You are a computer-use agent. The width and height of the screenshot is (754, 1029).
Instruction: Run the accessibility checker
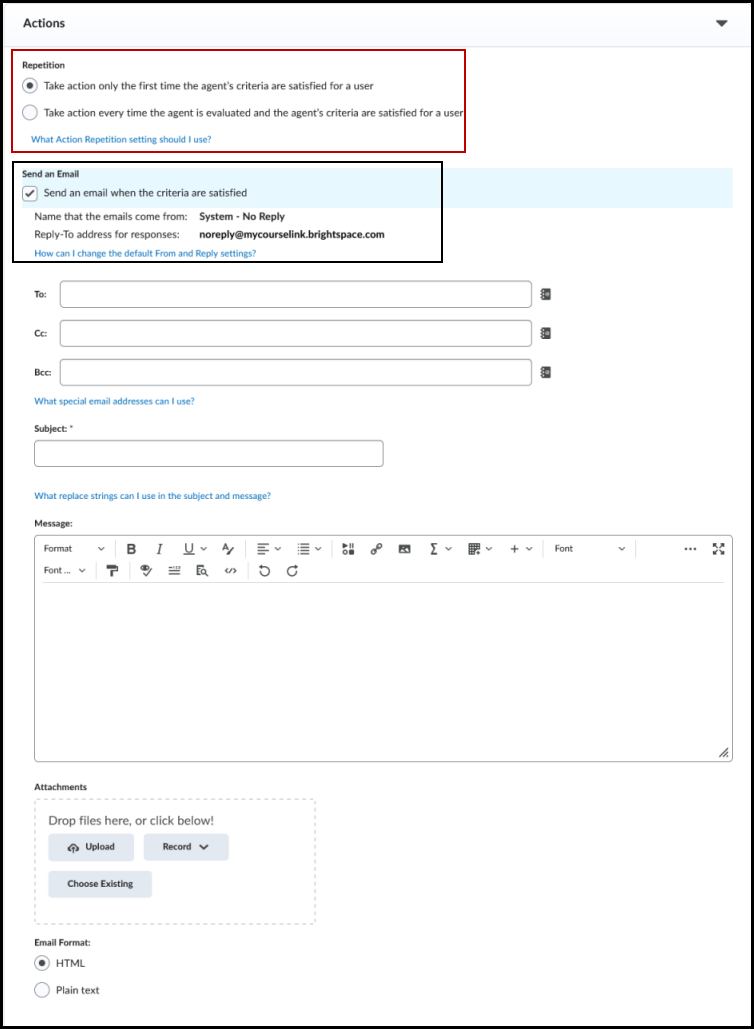pyautogui.click(x=146, y=571)
